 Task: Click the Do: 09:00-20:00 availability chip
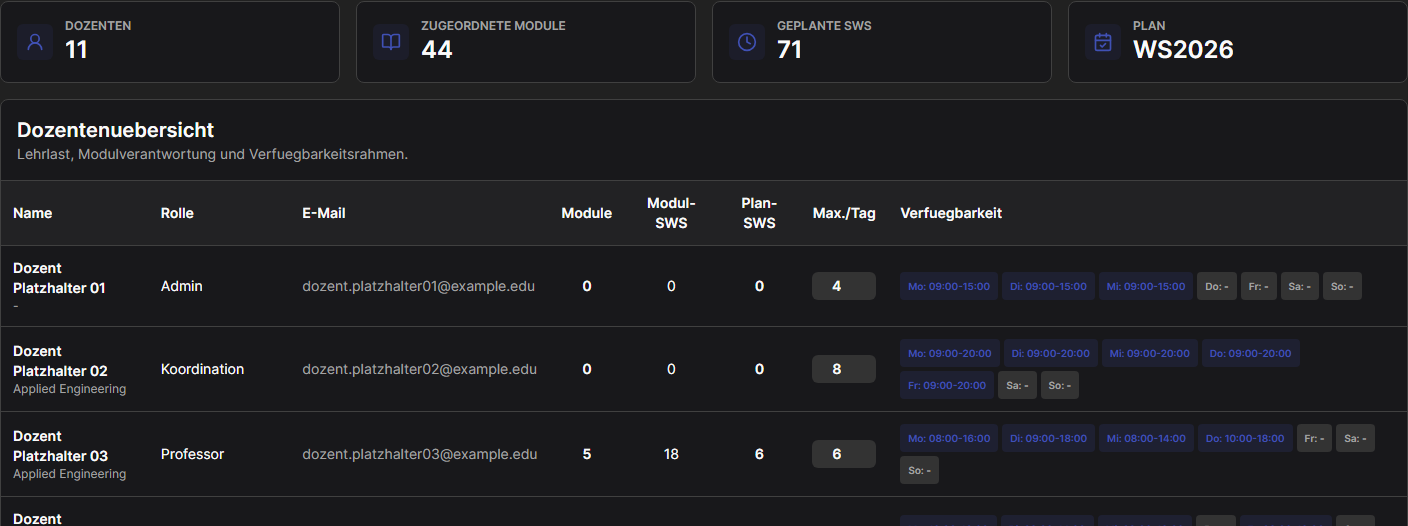[1250, 353]
